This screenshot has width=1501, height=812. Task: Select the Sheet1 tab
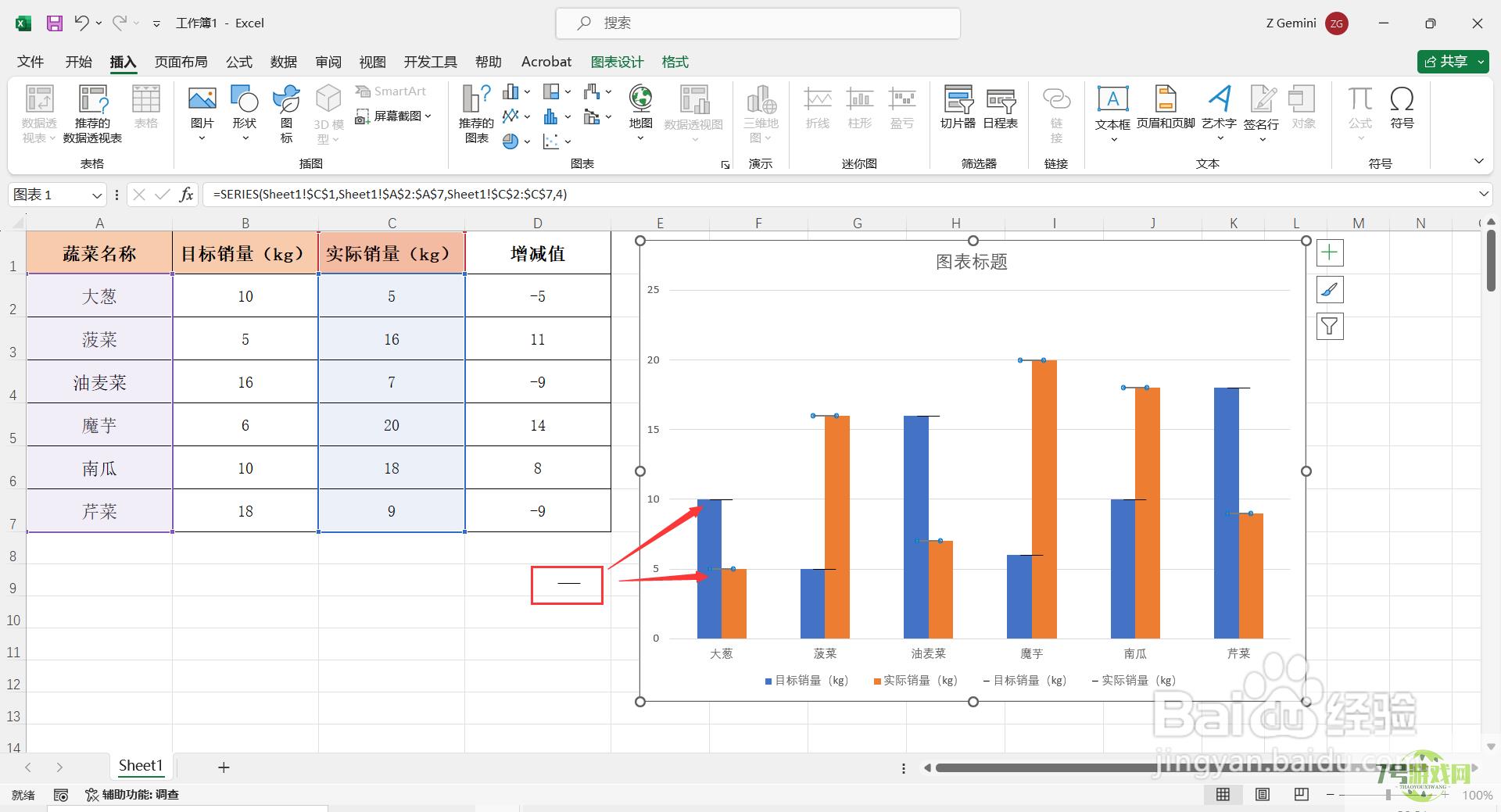click(x=141, y=766)
